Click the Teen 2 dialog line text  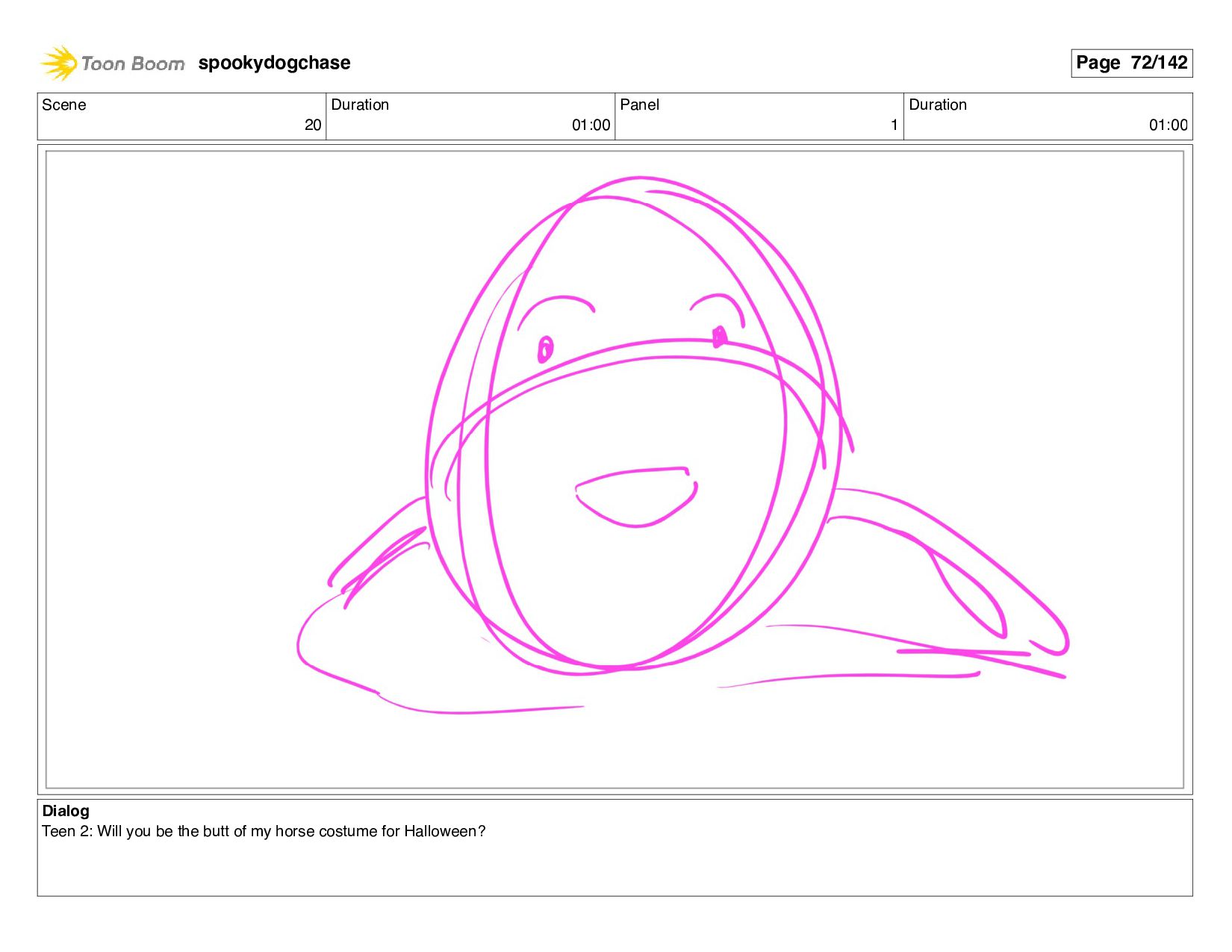[x=264, y=832]
